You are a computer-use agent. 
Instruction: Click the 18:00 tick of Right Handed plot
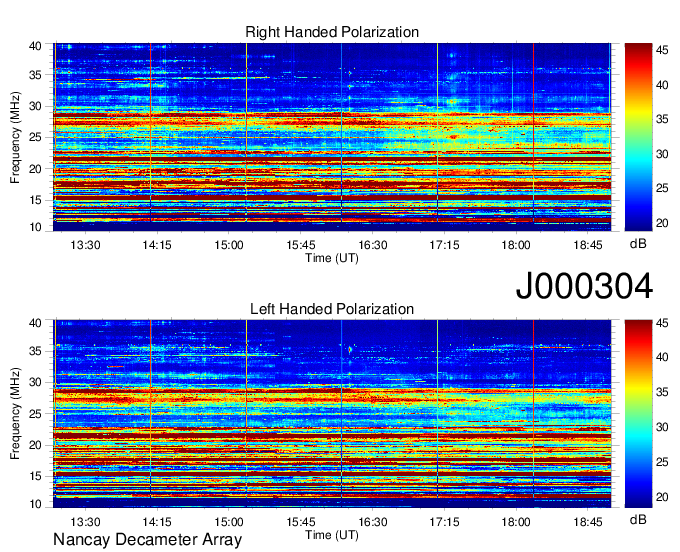516,245
